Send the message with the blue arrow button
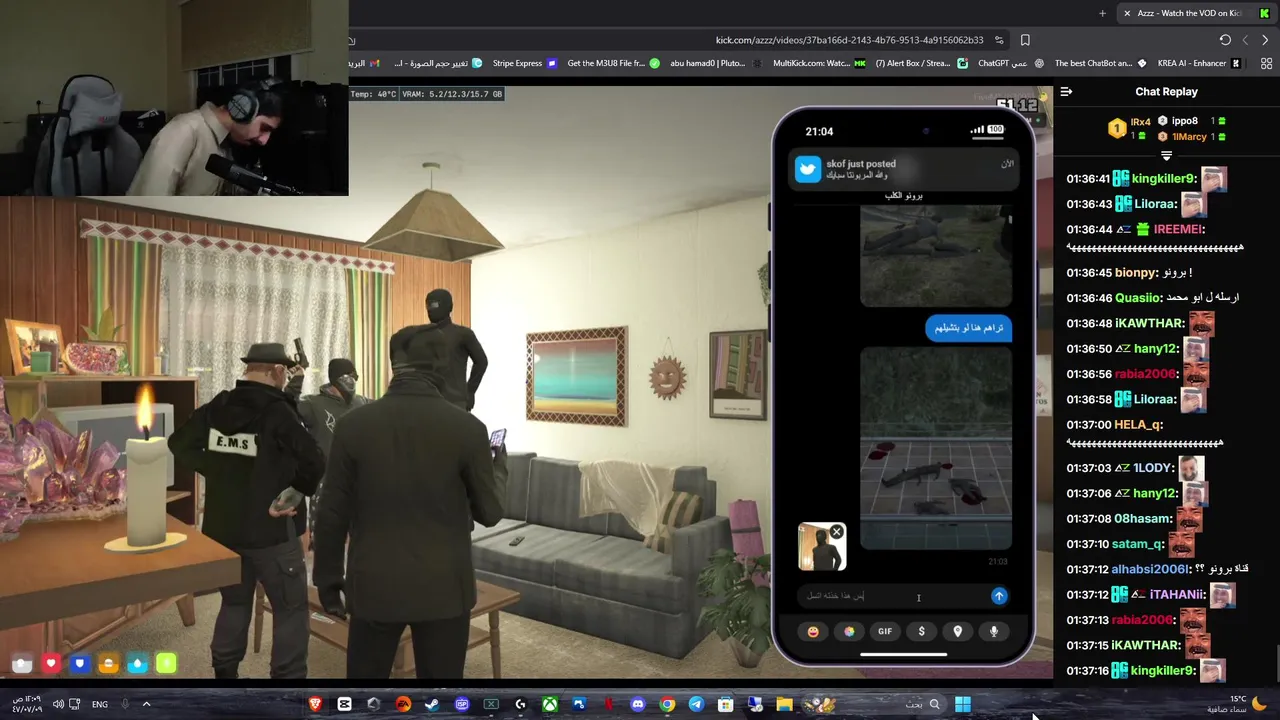Screen dimensions: 1280x720 (998, 596)
